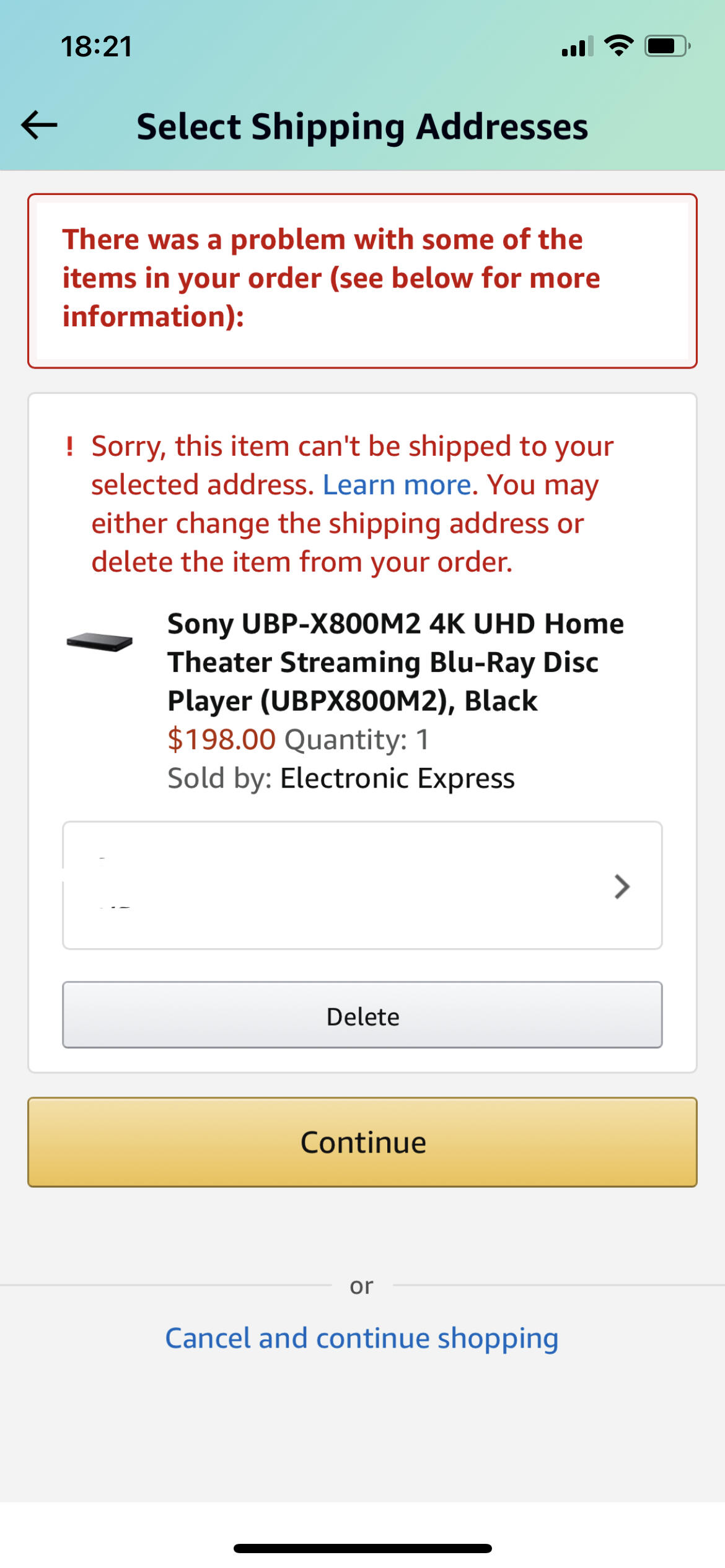Tap the cellular signal strength icon
Screen dimensions: 725x1568
577,46
